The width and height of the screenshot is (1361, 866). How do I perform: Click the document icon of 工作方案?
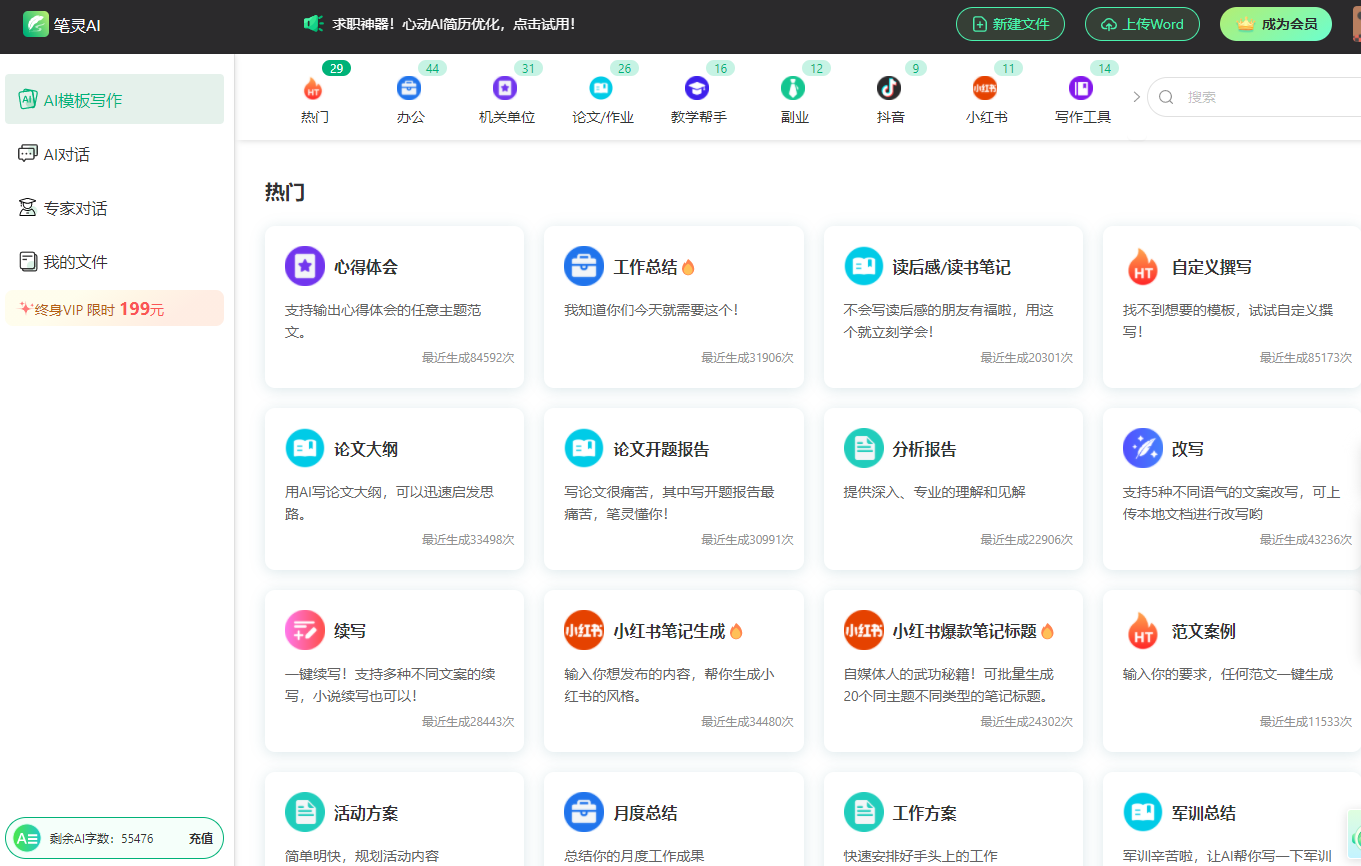(x=863, y=812)
